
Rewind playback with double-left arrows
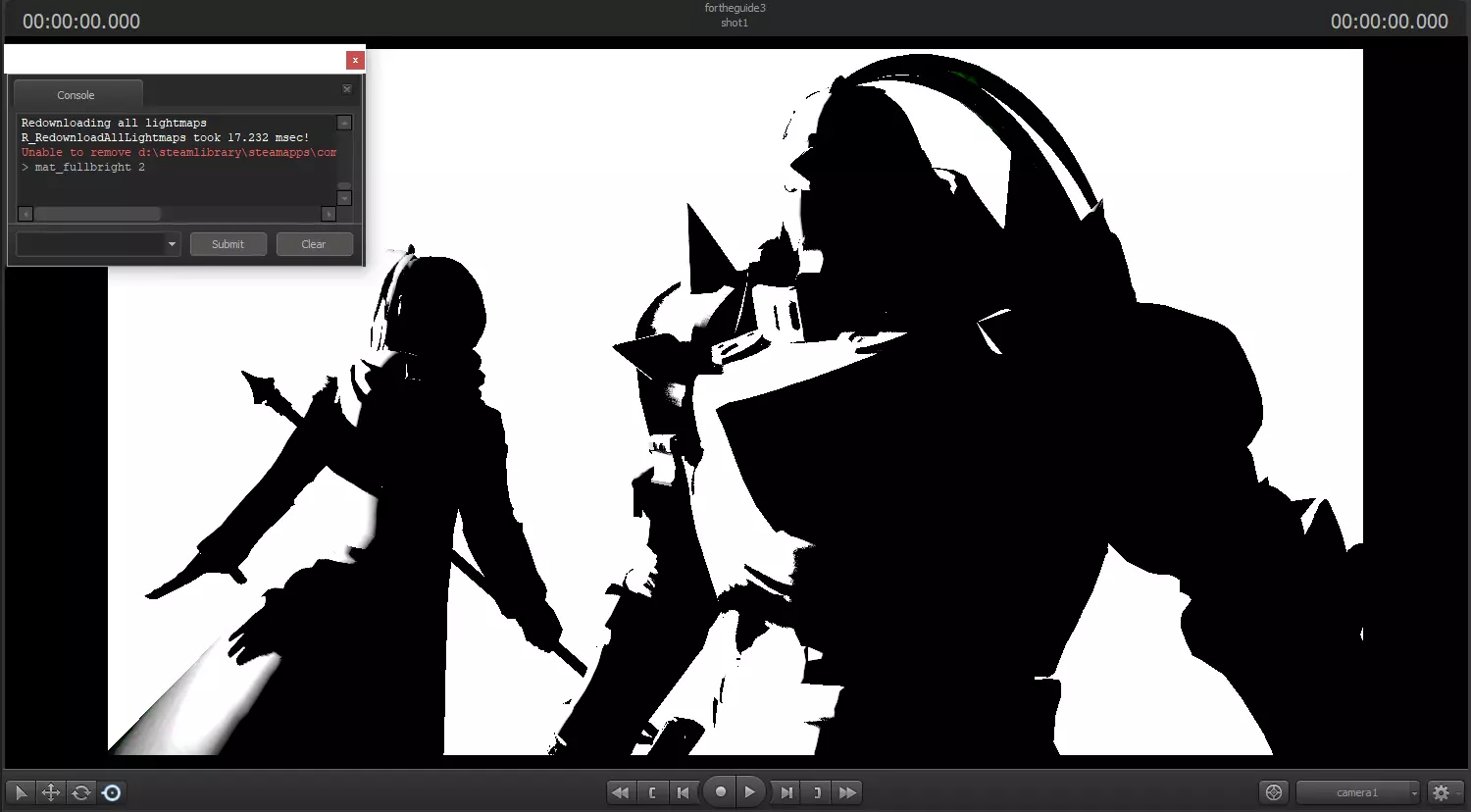pyautogui.click(x=620, y=792)
